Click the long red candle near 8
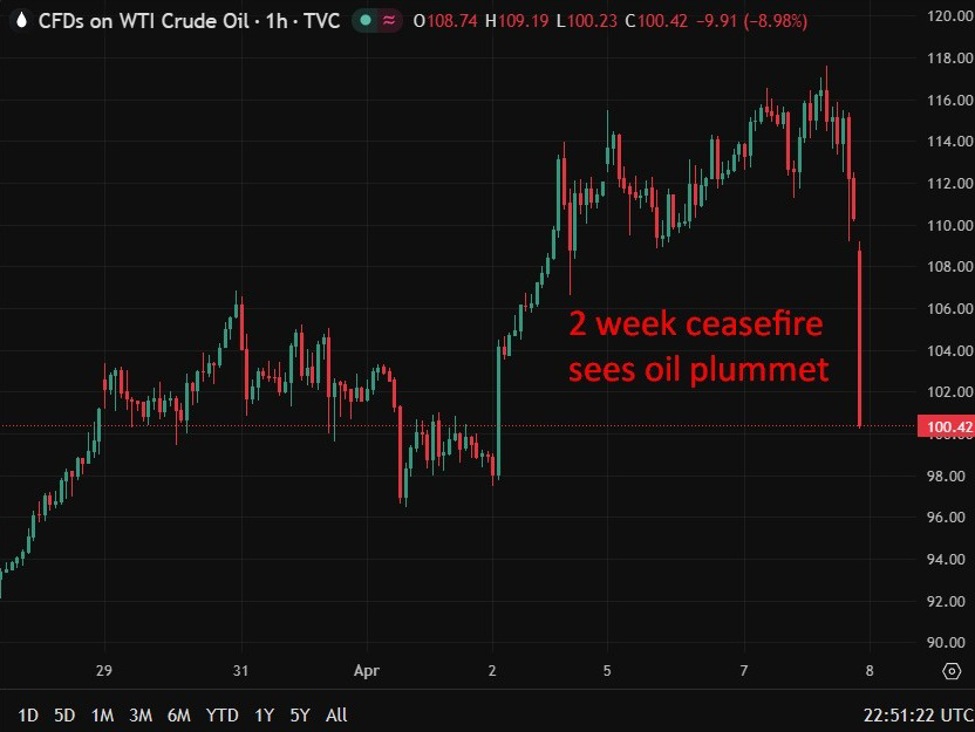The width and height of the screenshot is (975, 732). [x=860, y=340]
